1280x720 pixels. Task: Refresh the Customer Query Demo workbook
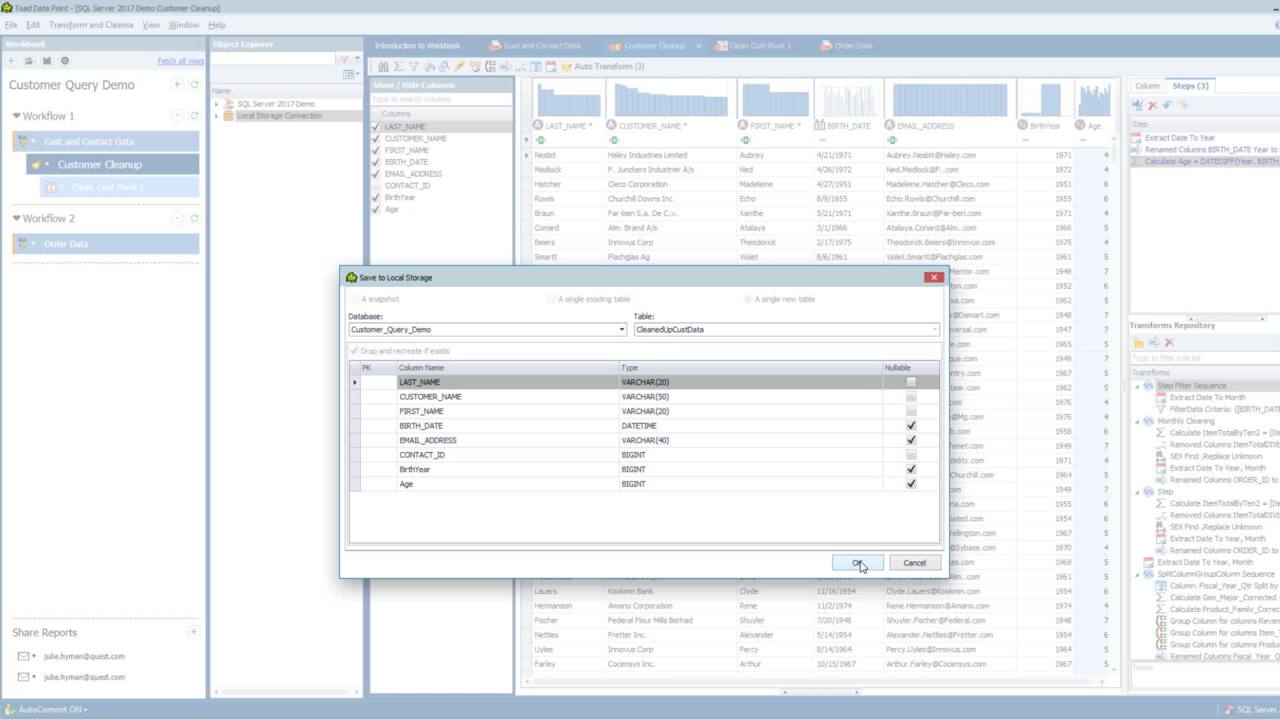pos(194,85)
